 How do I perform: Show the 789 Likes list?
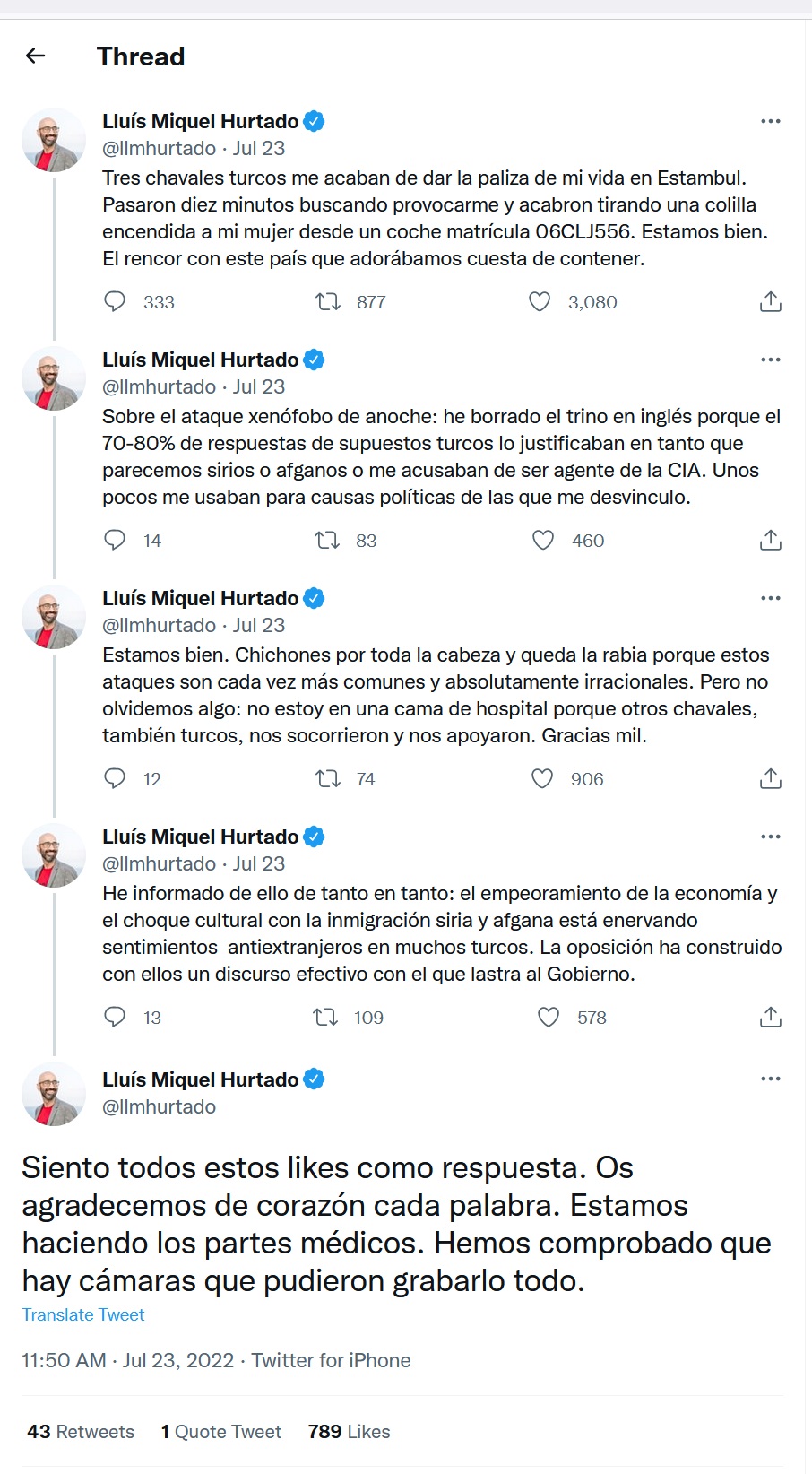click(x=349, y=1432)
